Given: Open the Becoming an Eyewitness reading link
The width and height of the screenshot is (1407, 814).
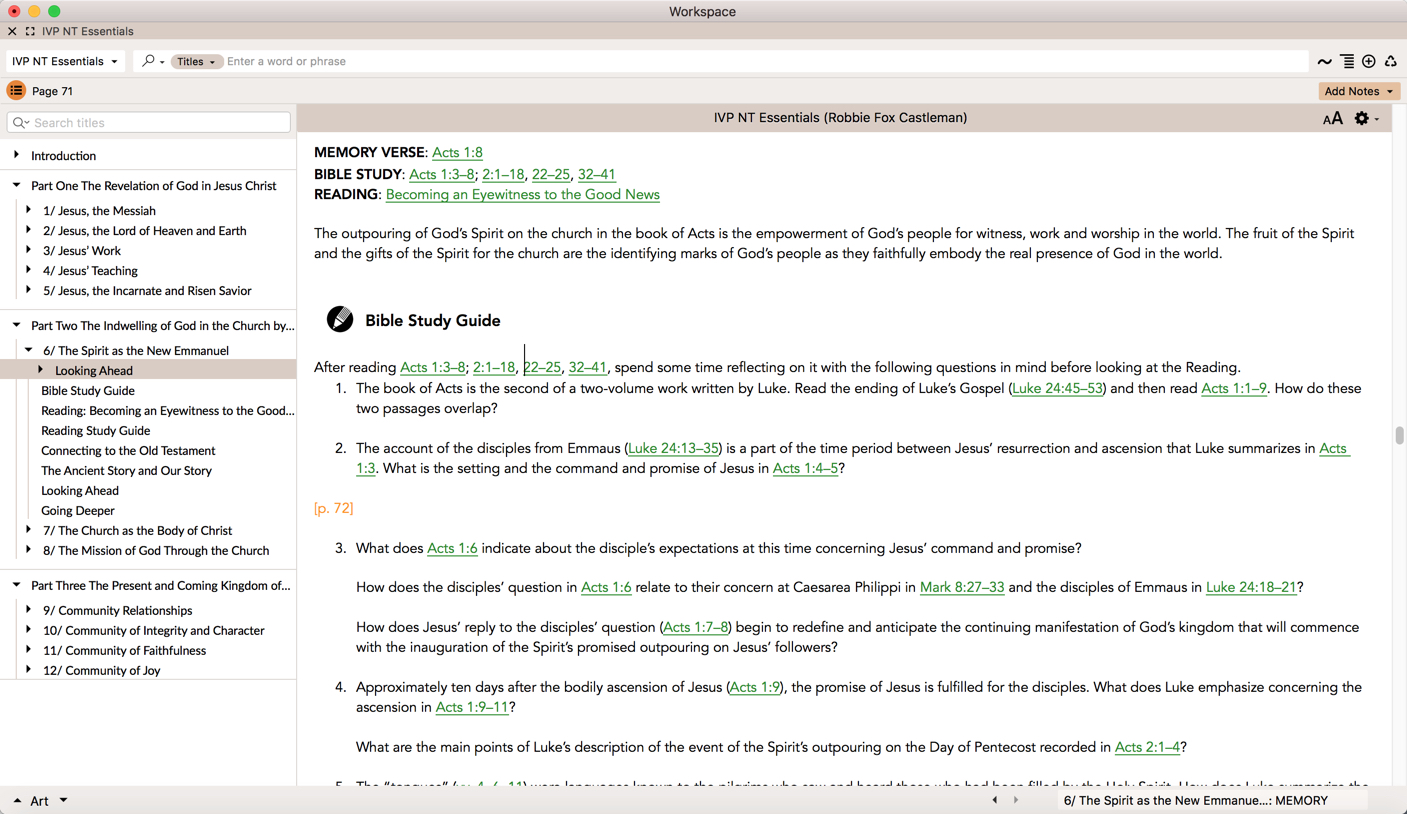Looking at the screenshot, I should click(x=522, y=194).
